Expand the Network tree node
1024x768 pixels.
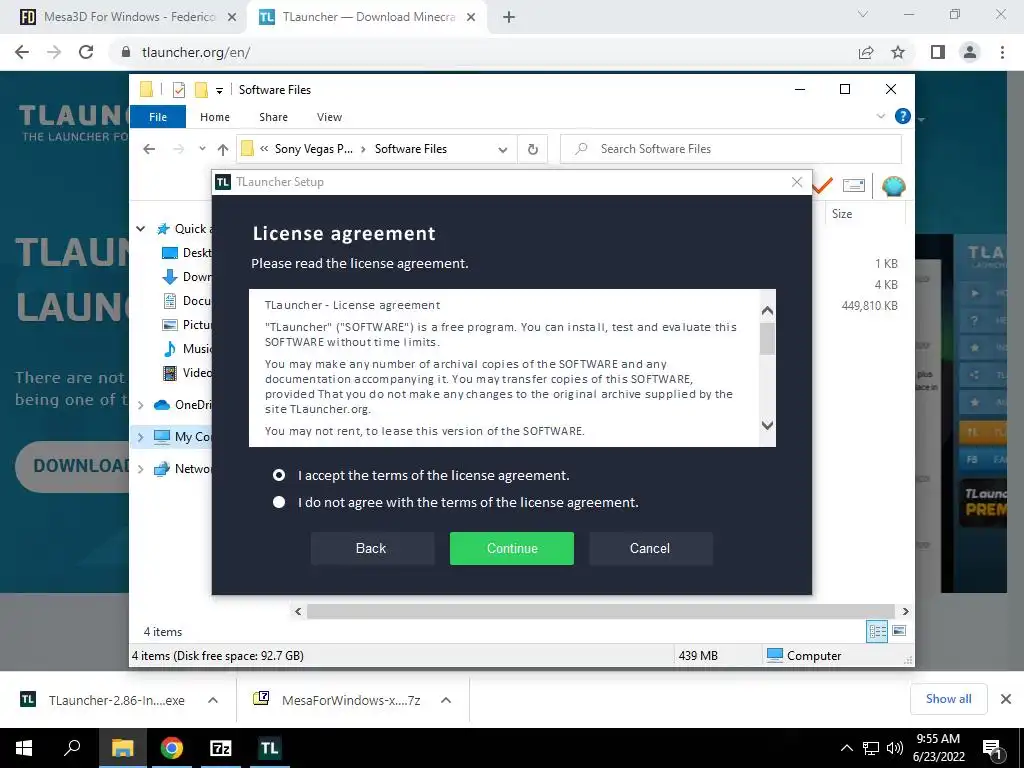pos(140,469)
